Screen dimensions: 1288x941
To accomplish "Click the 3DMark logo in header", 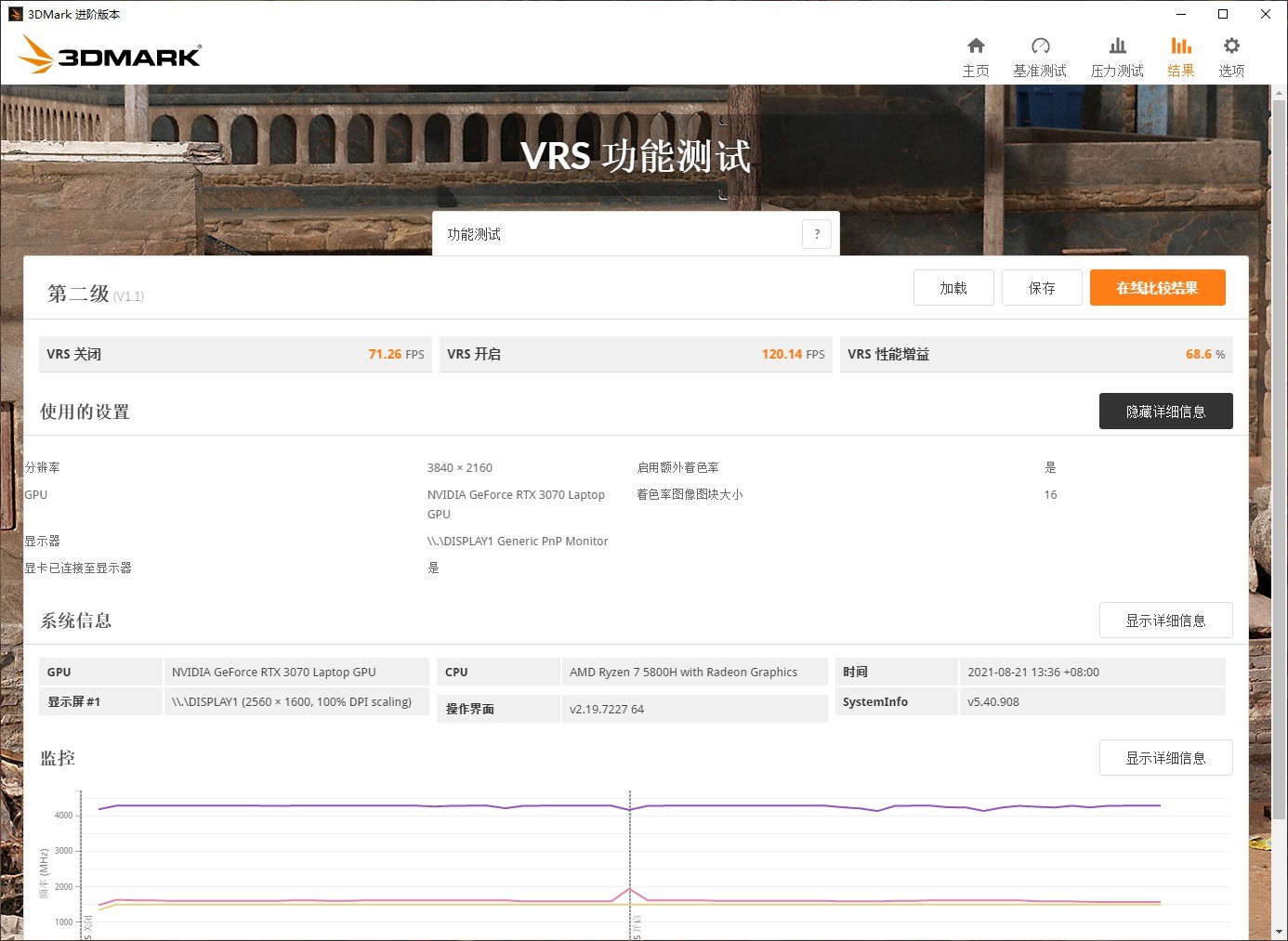I will pos(110,54).
